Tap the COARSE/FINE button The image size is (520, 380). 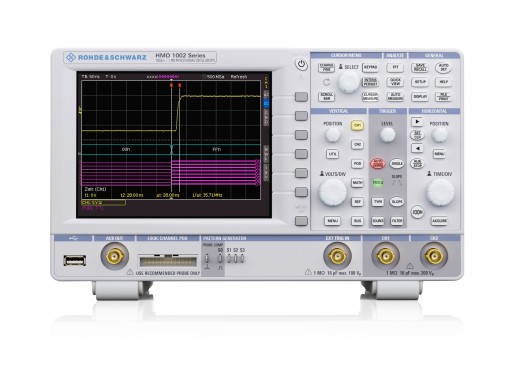[x=326, y=68]
